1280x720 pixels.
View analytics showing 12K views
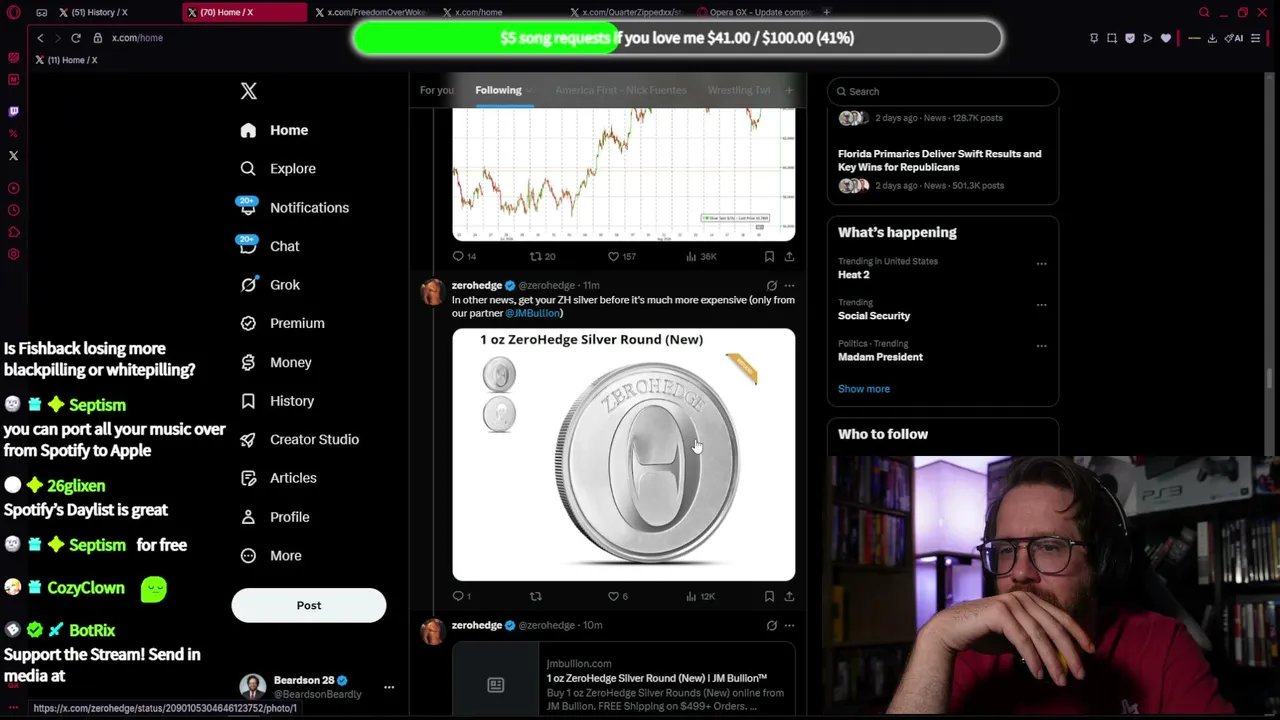pos(700,596)
